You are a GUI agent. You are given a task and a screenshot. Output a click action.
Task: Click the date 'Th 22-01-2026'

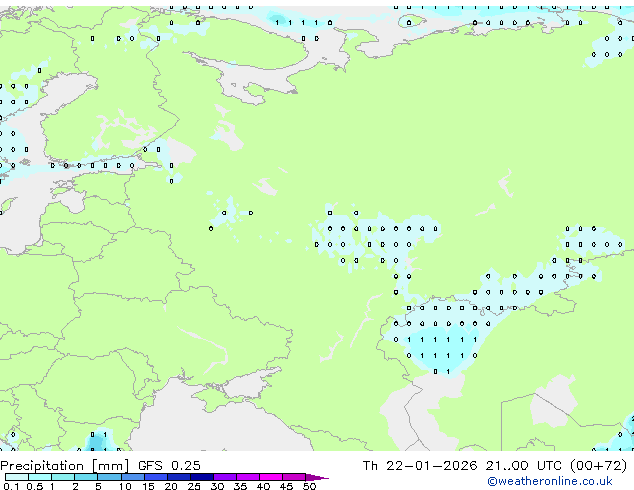420,466
